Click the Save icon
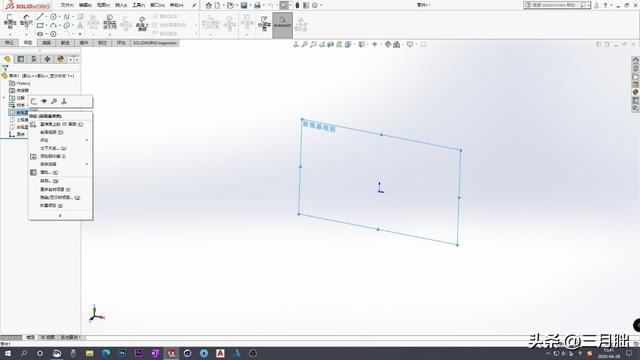Image resolution: width=640 pixels, height=360 pixels. 244,5
